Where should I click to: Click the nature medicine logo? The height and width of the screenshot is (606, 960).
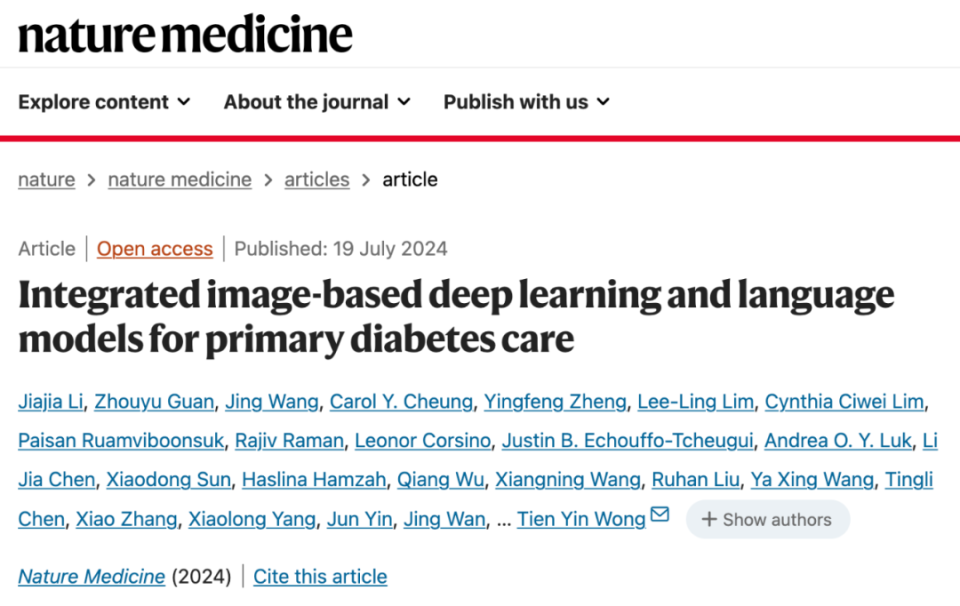(x=184, y=34)
